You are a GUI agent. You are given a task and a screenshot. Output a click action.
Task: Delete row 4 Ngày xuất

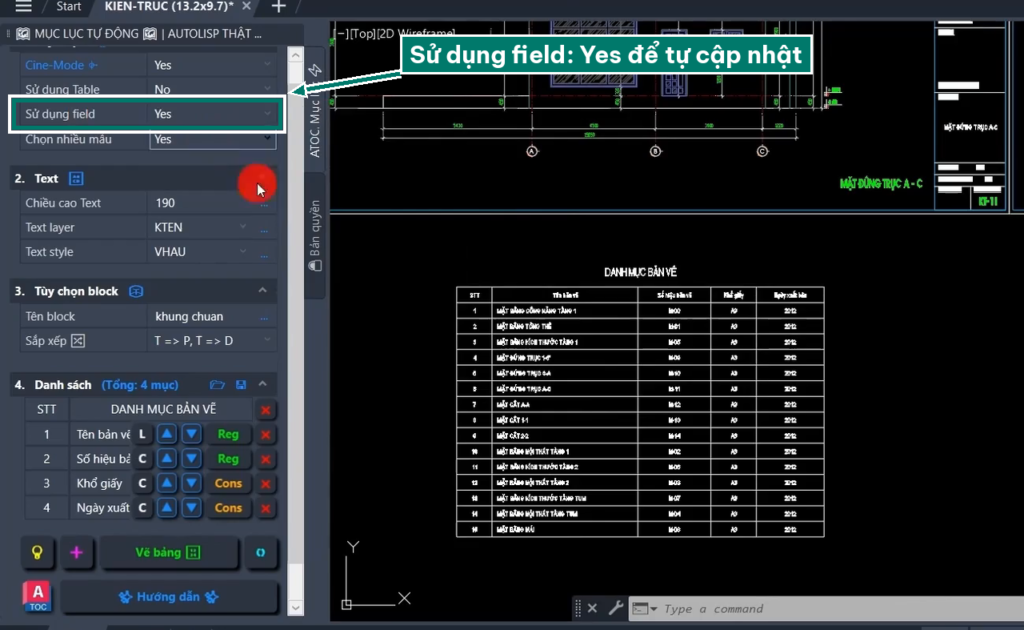[x=266, y=509]
